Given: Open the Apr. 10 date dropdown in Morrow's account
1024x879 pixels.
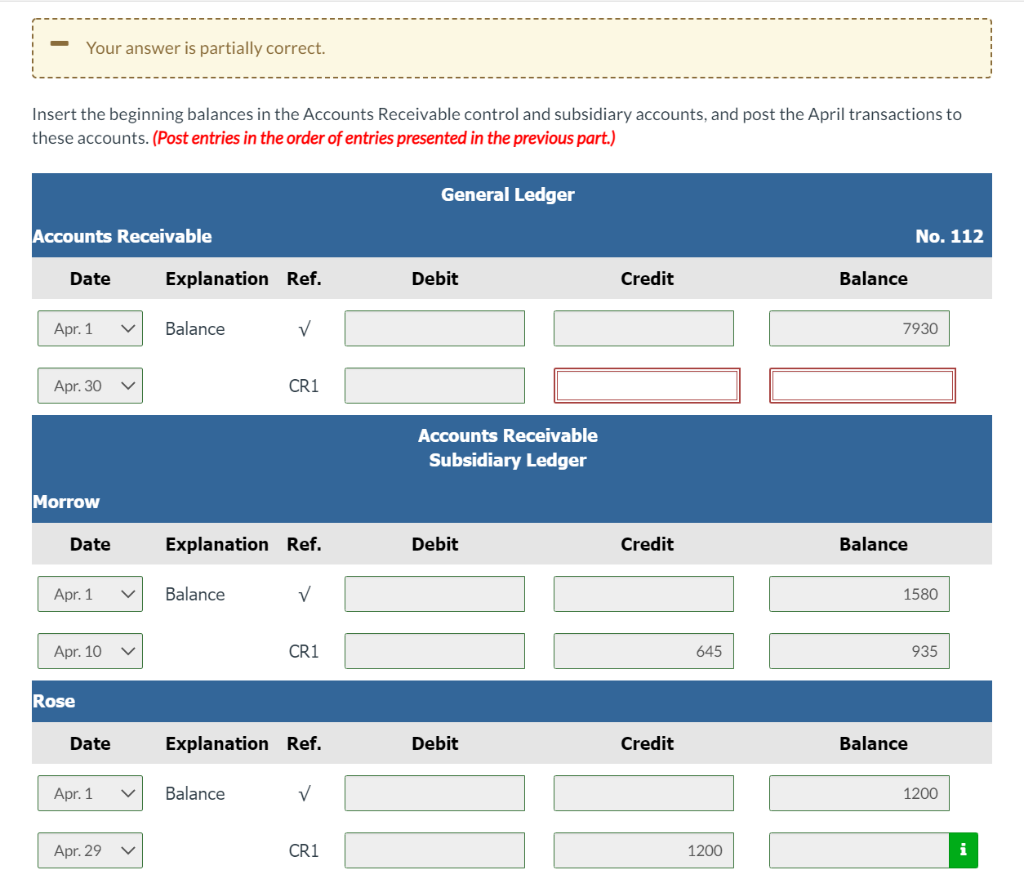Looking at the screenshot, I should 90,650.
